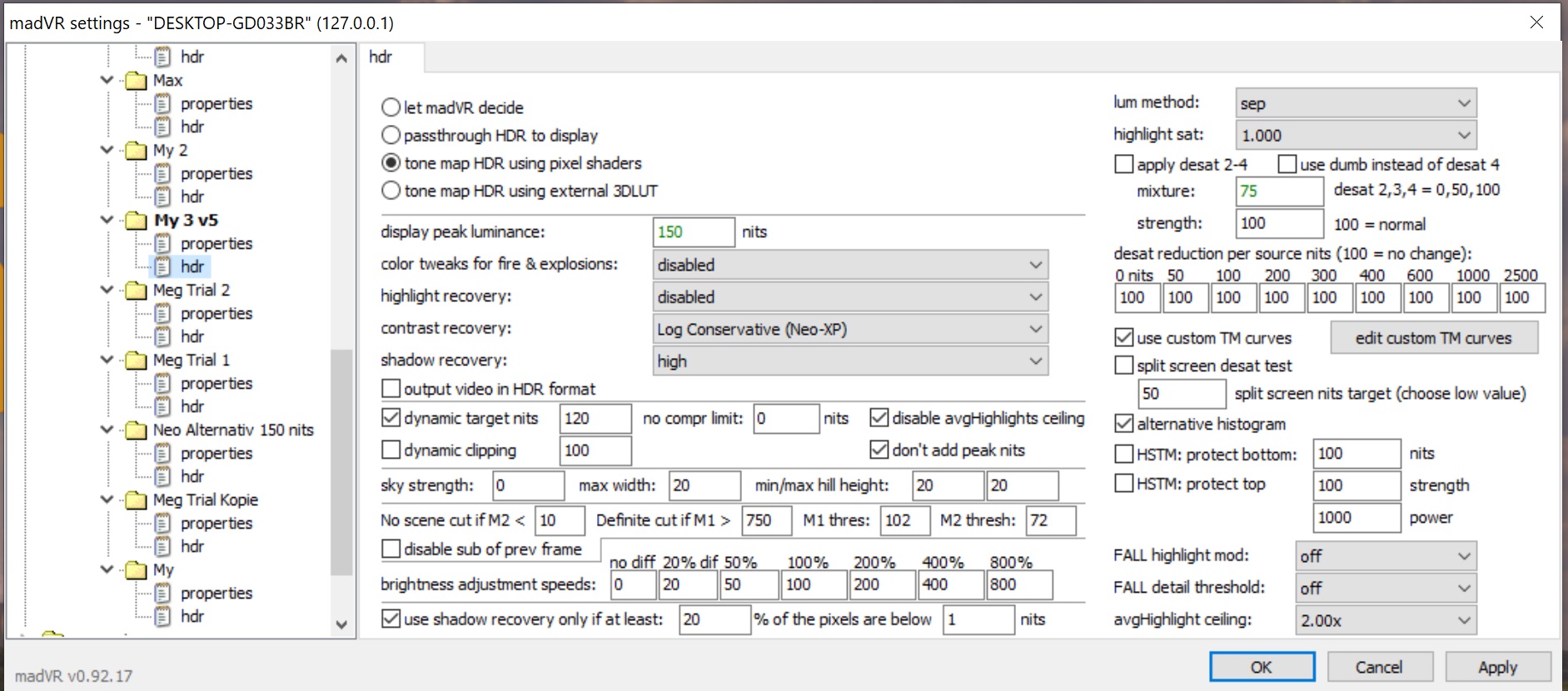Open the "lum method" dropdown
Screen dimensions: 1568x691
point(1356,103)
